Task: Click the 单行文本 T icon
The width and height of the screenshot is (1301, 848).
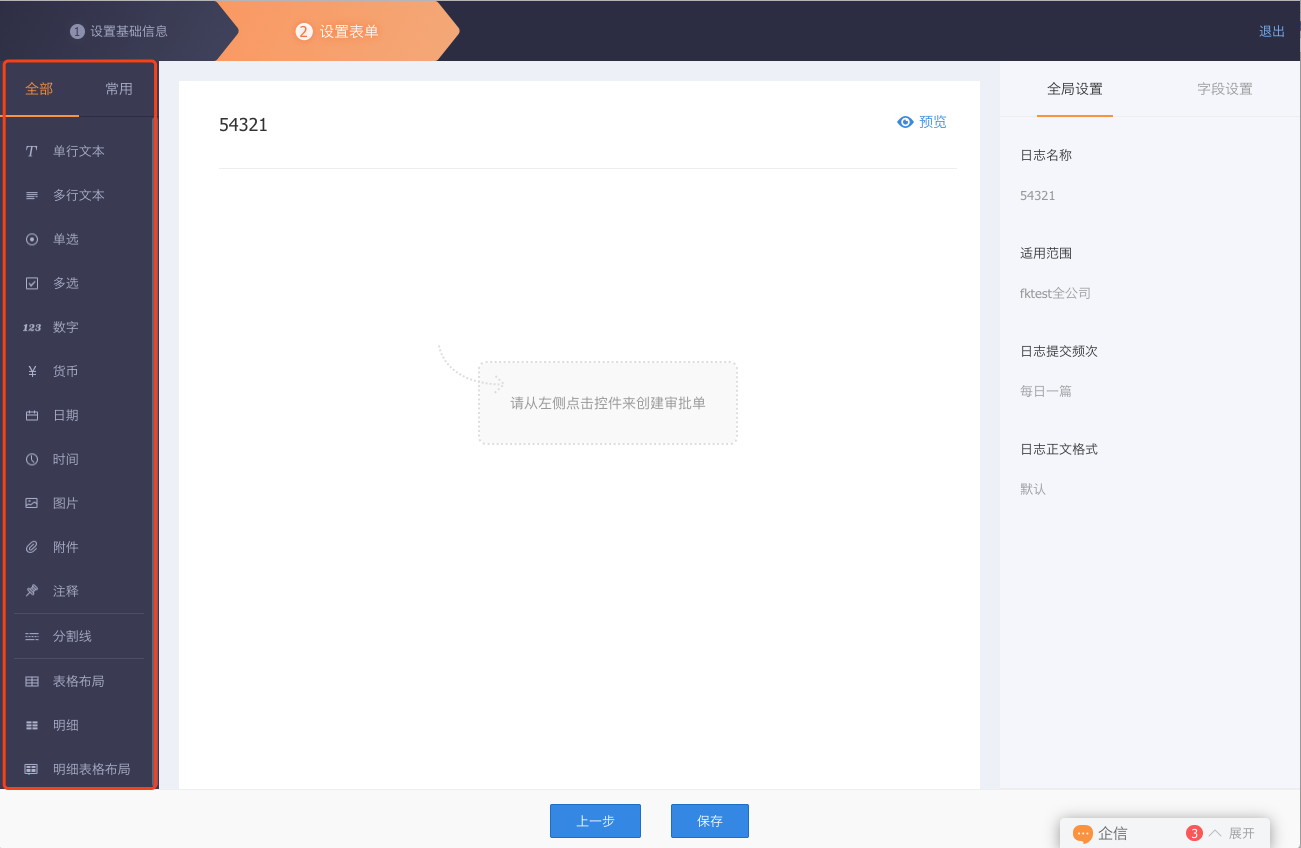Action: pos(32,152)
